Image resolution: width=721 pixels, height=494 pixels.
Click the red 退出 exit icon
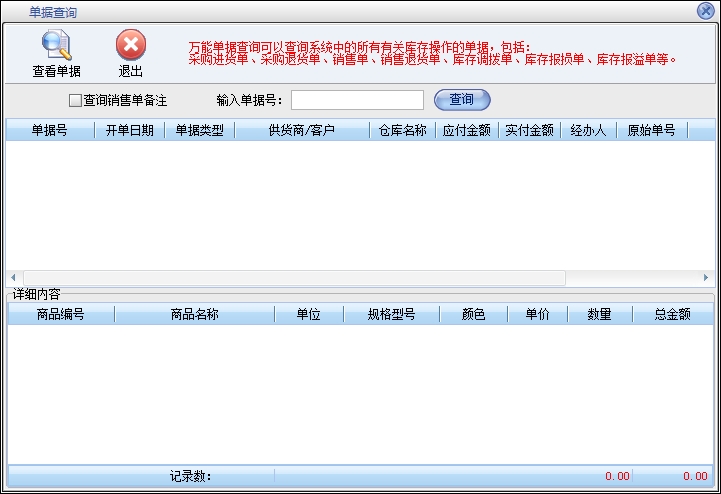pos(130,46)
